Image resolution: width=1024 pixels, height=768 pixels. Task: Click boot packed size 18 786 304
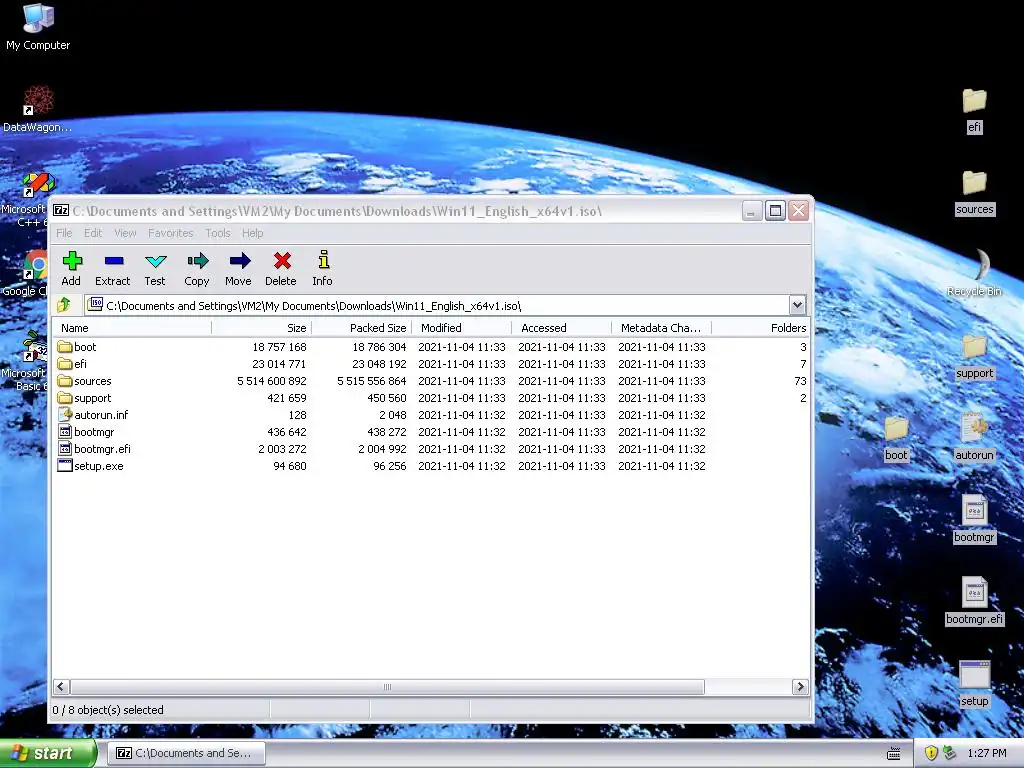point(379,347)
